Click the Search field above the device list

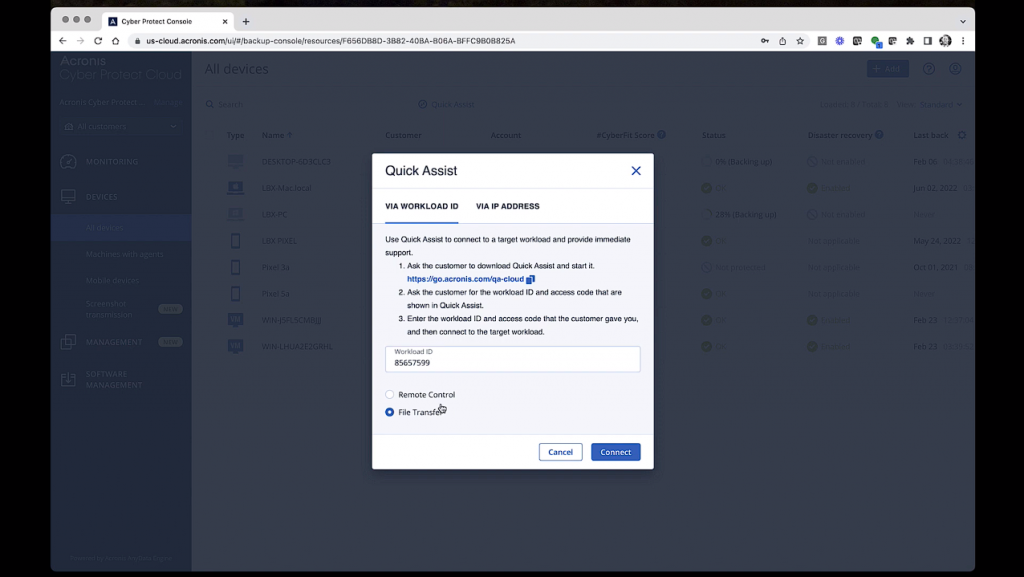230,104
